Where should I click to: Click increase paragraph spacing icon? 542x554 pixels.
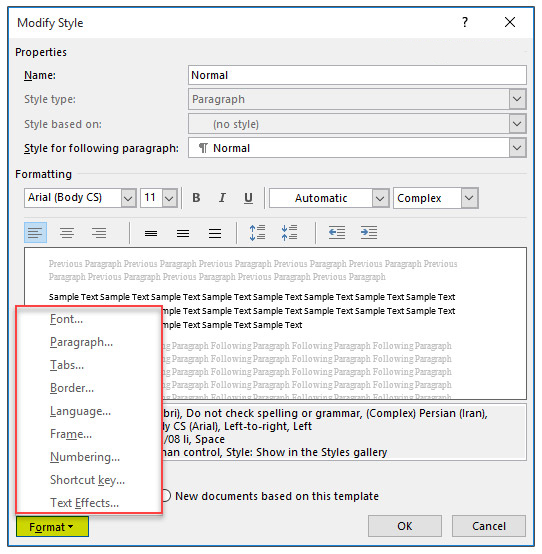[257, 233]
